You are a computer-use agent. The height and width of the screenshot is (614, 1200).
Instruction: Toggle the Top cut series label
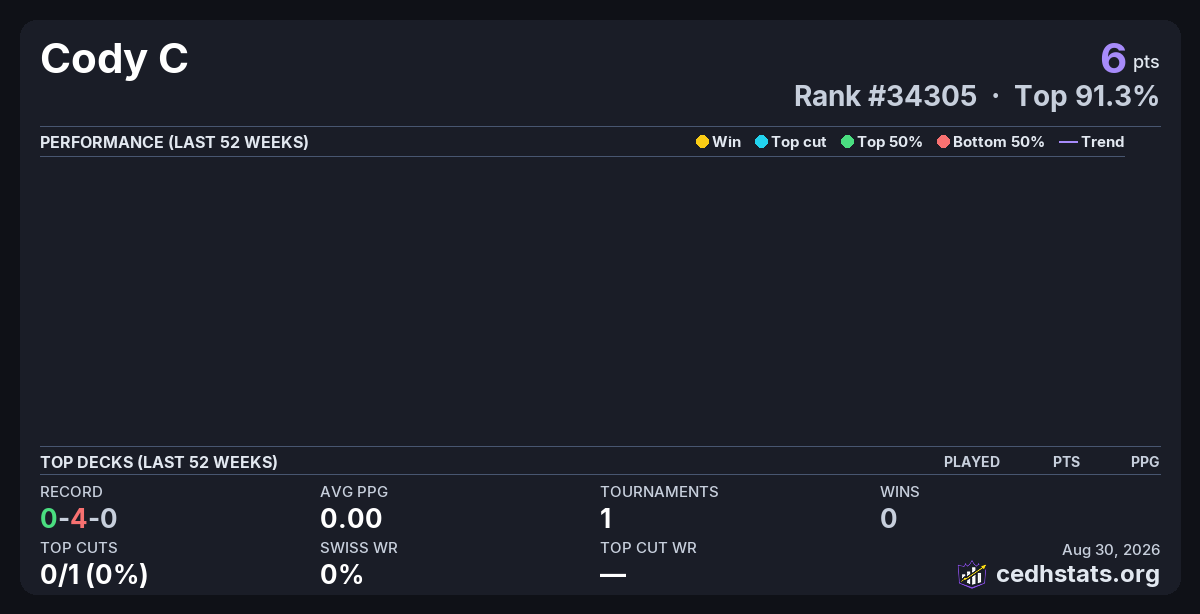click(799, 142)
